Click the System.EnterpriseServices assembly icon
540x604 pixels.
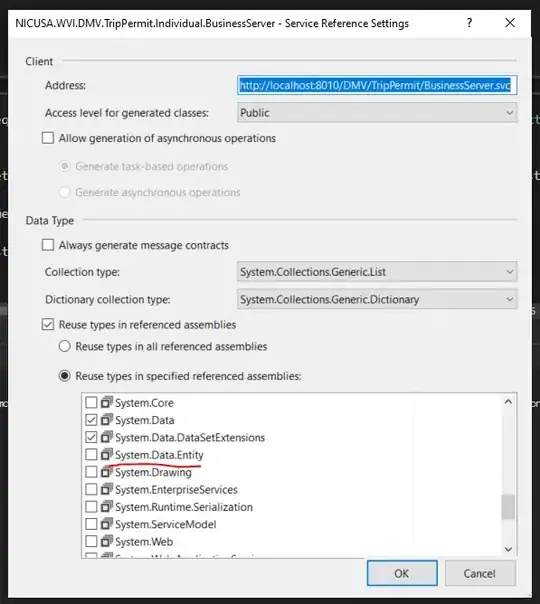coord(106,489)
